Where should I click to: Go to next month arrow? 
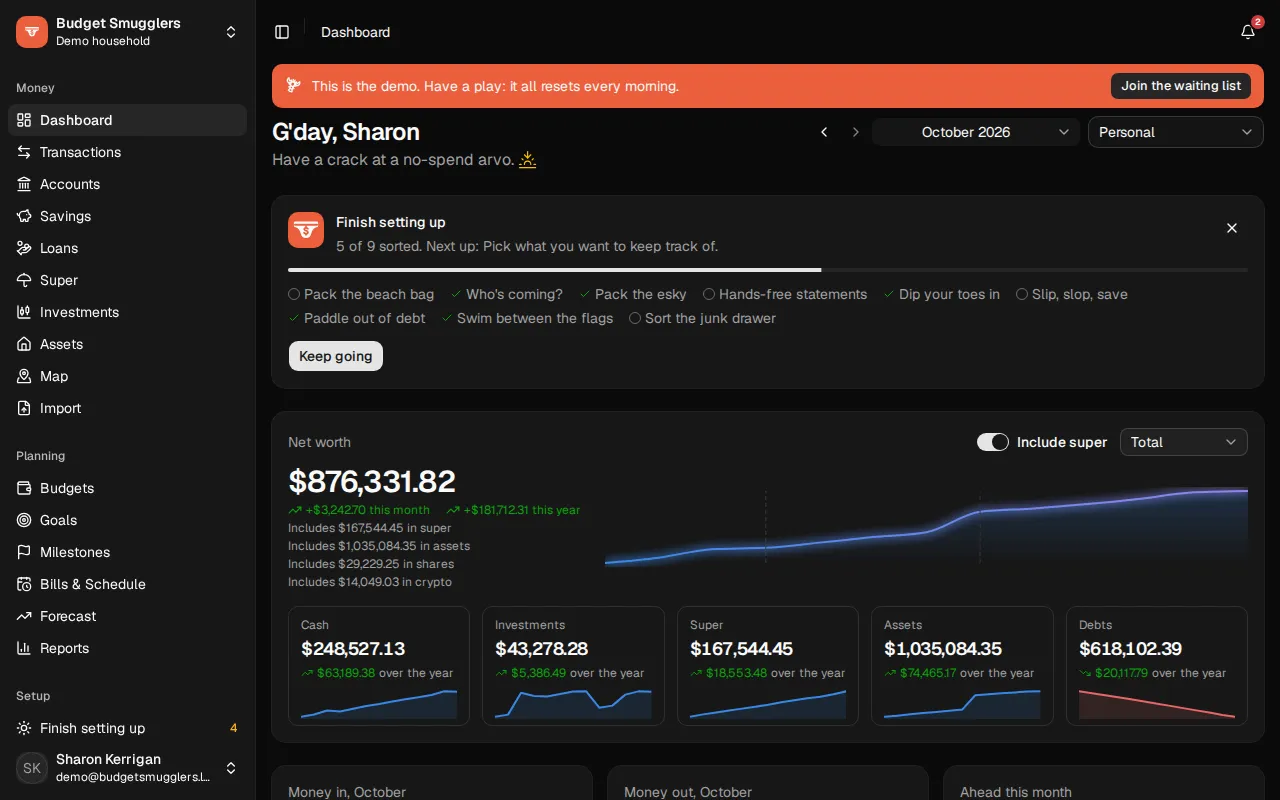click(x=855, y=132)
